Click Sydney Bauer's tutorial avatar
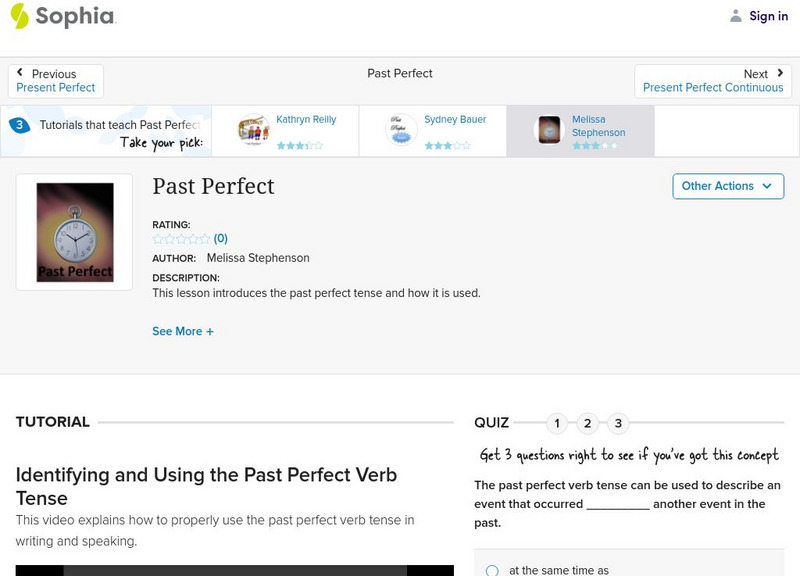Viewport: 800px width, 576px height. point(402,130)
